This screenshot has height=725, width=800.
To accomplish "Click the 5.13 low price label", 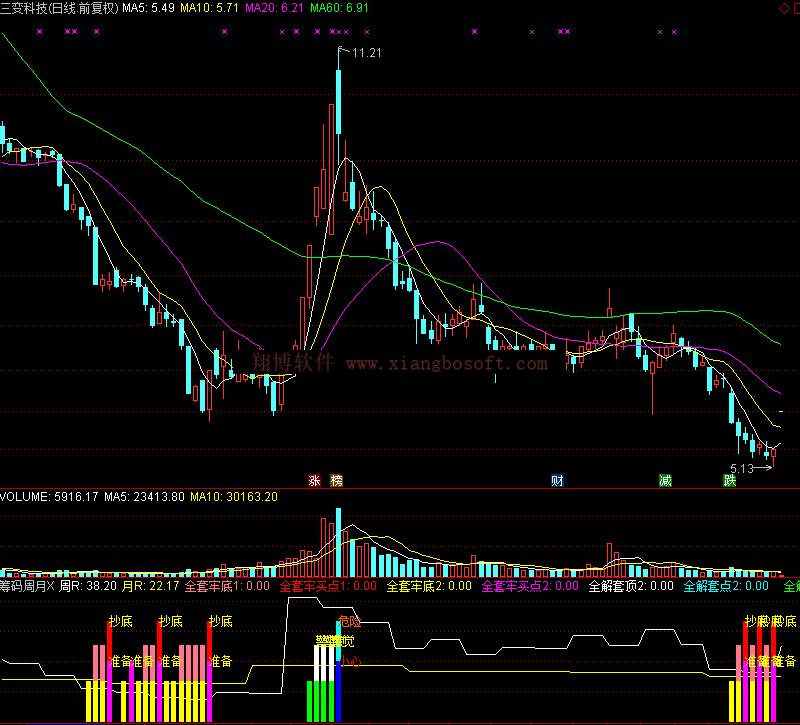I will (742, 468).
